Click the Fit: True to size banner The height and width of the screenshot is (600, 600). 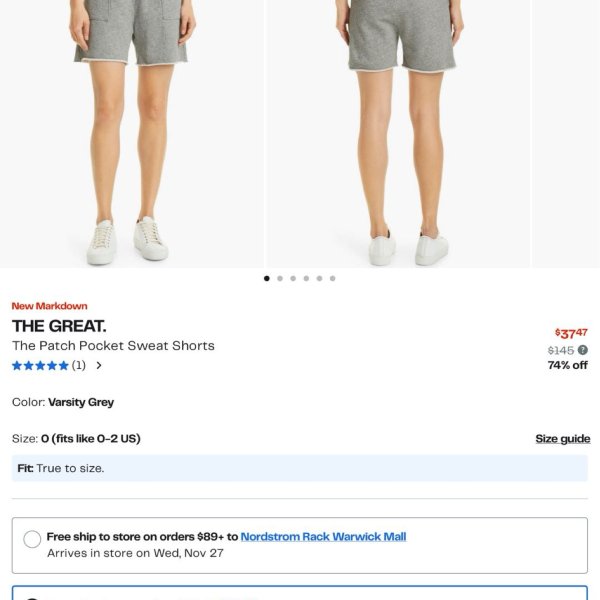[300, 468]
